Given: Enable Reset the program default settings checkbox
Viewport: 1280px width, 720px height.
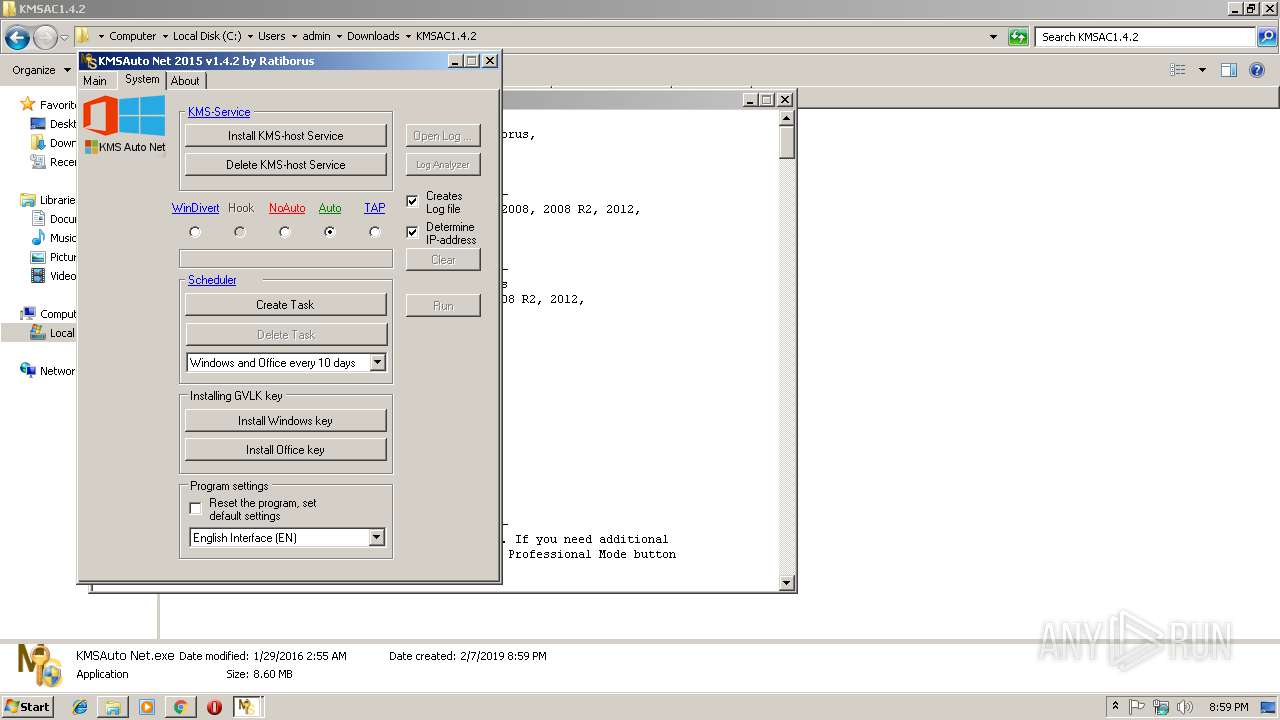Looking at the screenshot, I should [x=196, y=509].
